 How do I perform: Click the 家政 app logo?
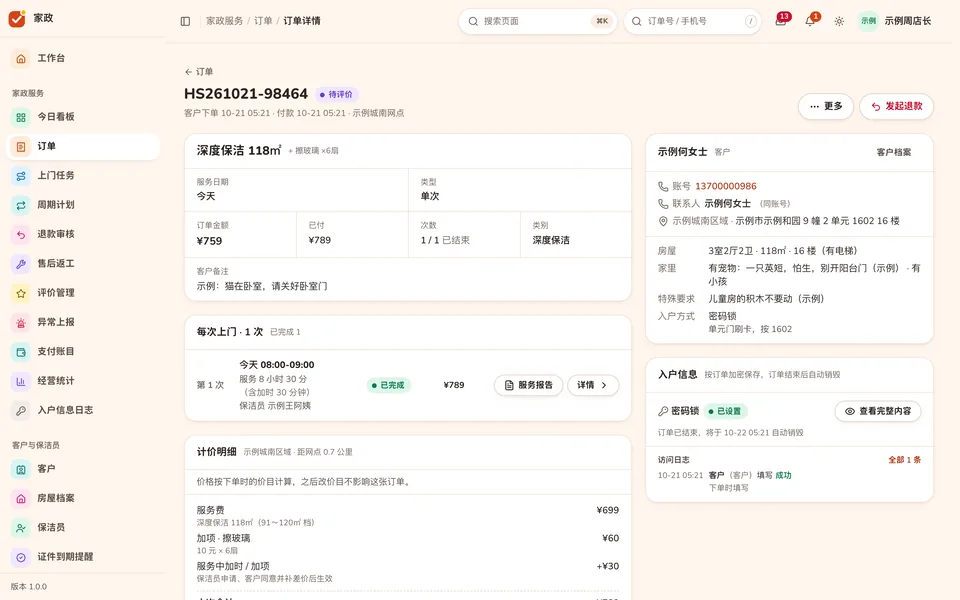pyautogui.click(x=17, y=18)
